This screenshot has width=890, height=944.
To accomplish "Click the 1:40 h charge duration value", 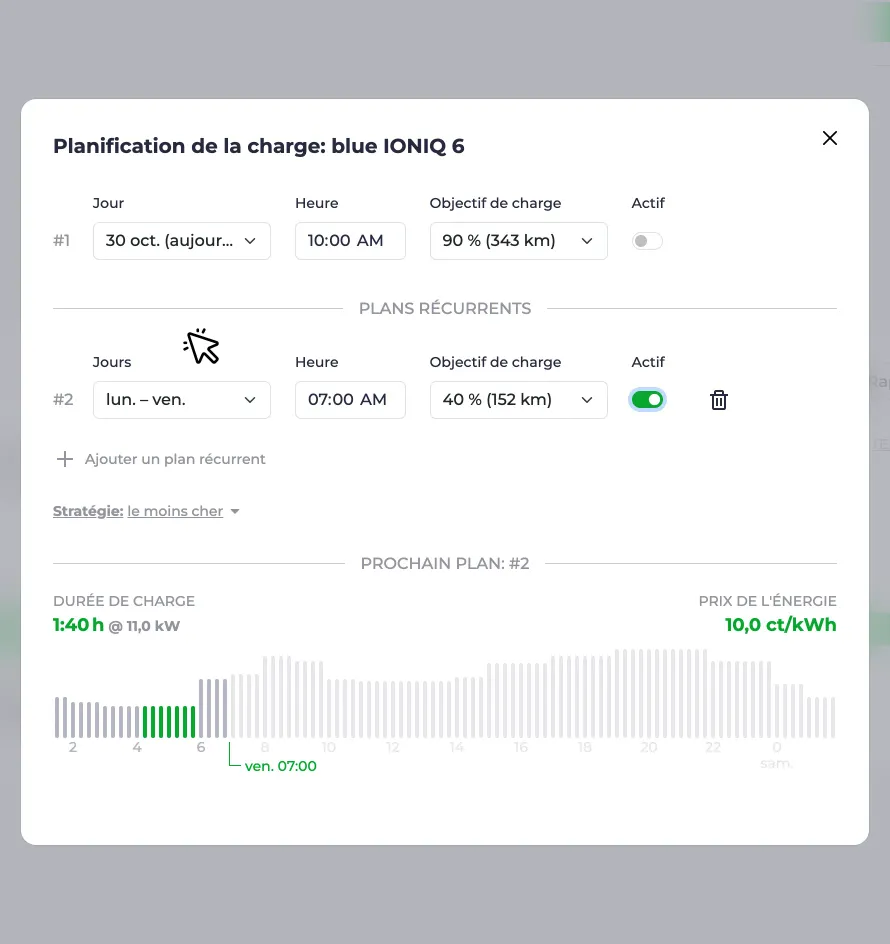I will coord(78,625).
